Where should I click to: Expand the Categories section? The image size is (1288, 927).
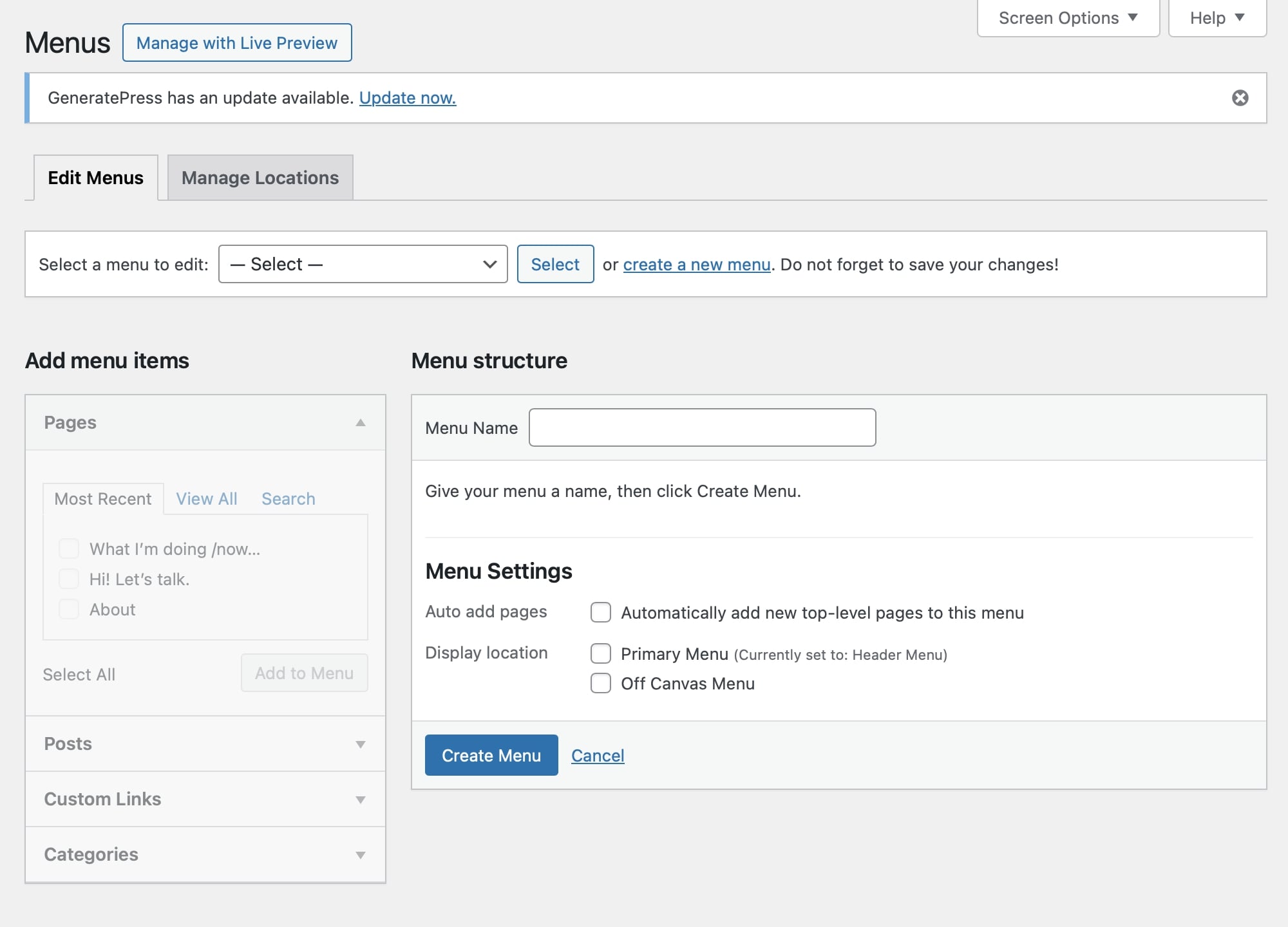click(x=361, y=855)
